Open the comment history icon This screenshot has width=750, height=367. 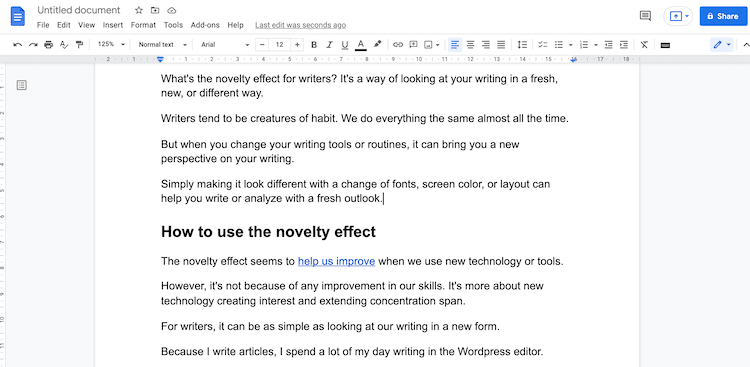tap(645, 16)
